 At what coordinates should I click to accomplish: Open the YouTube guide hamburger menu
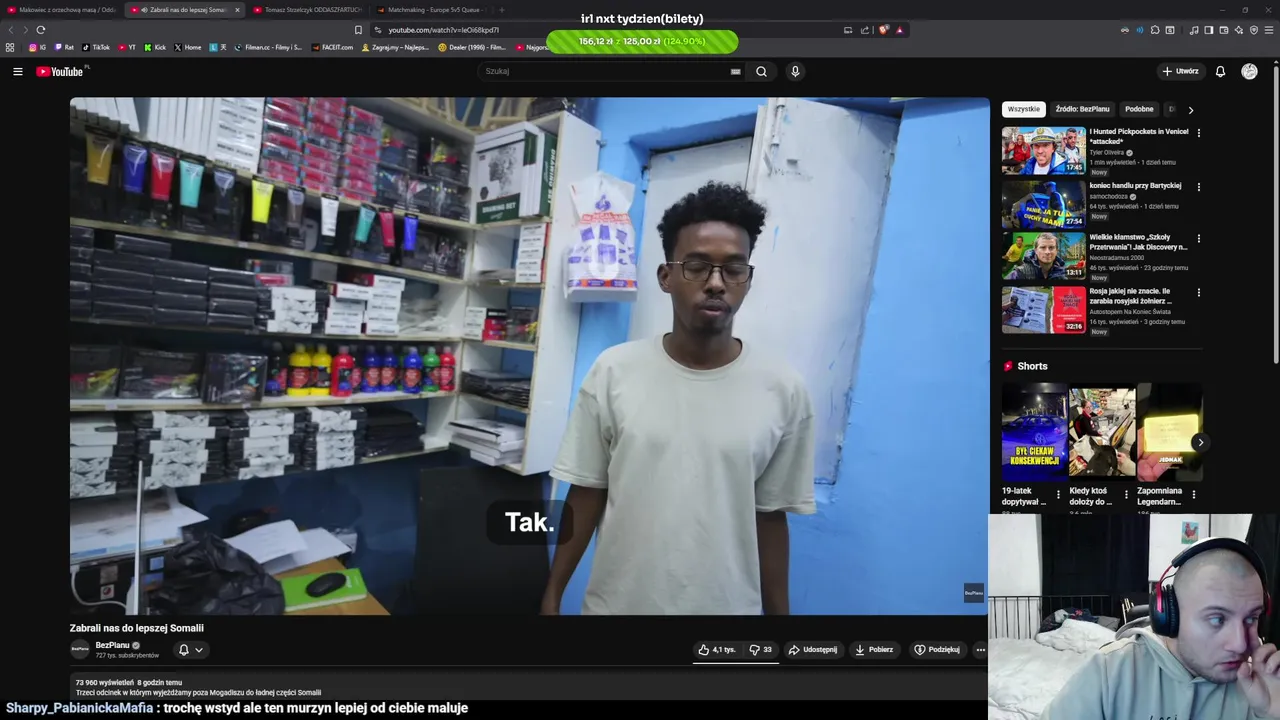pos(17,71)
